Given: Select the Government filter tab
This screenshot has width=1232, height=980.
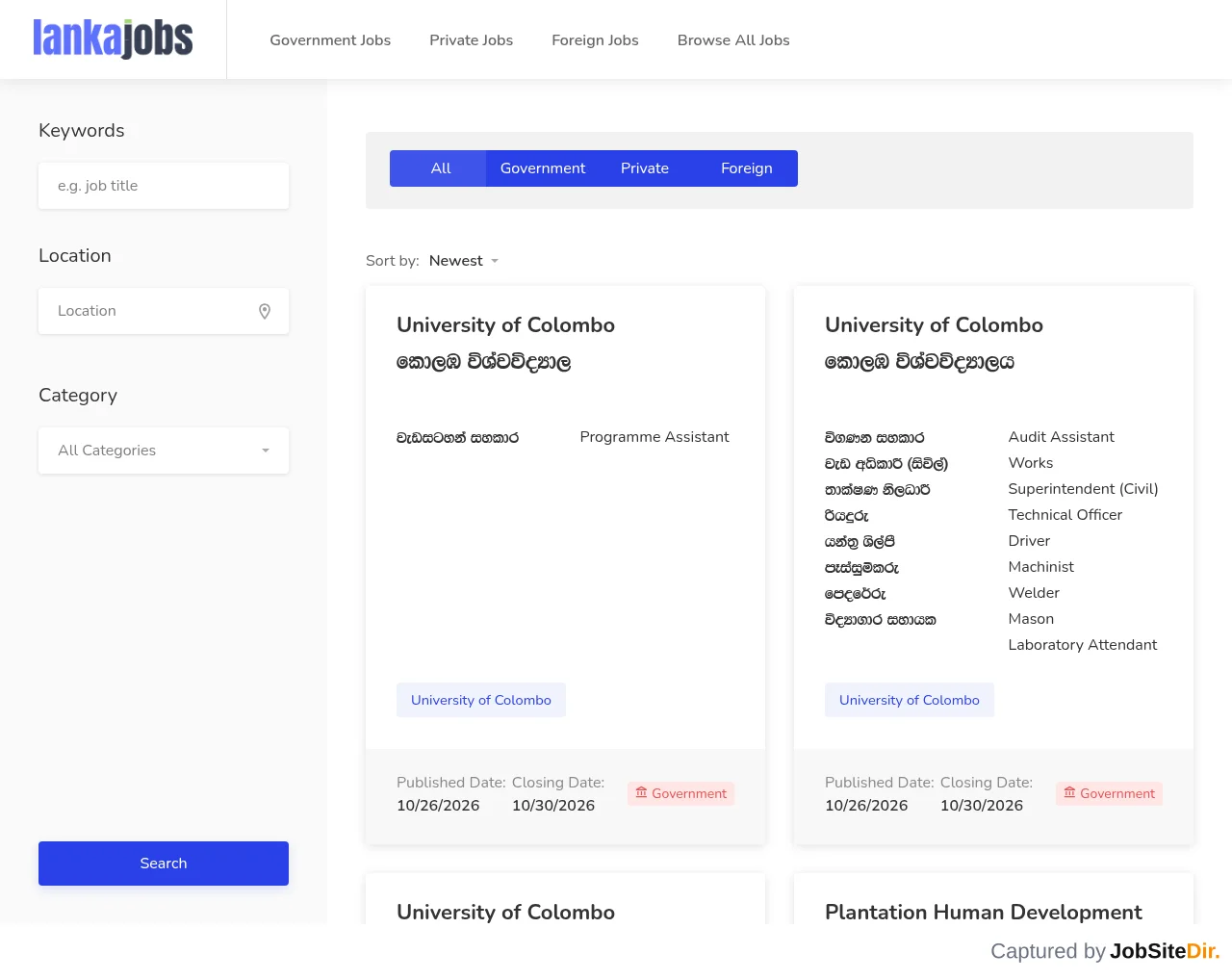Looking at the screenshot, I should 543,168.
